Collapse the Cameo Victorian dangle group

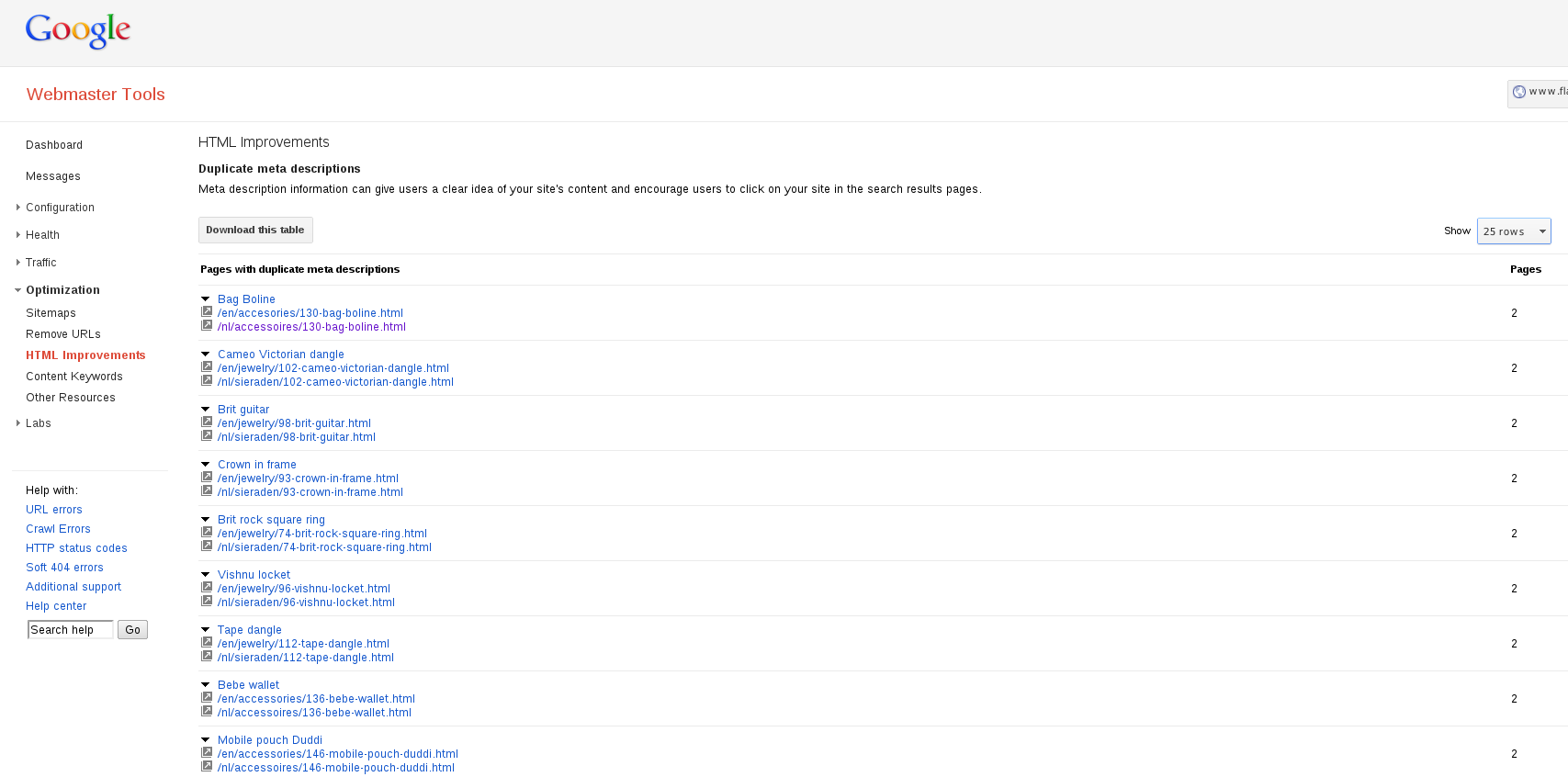(x=206, y=355)
